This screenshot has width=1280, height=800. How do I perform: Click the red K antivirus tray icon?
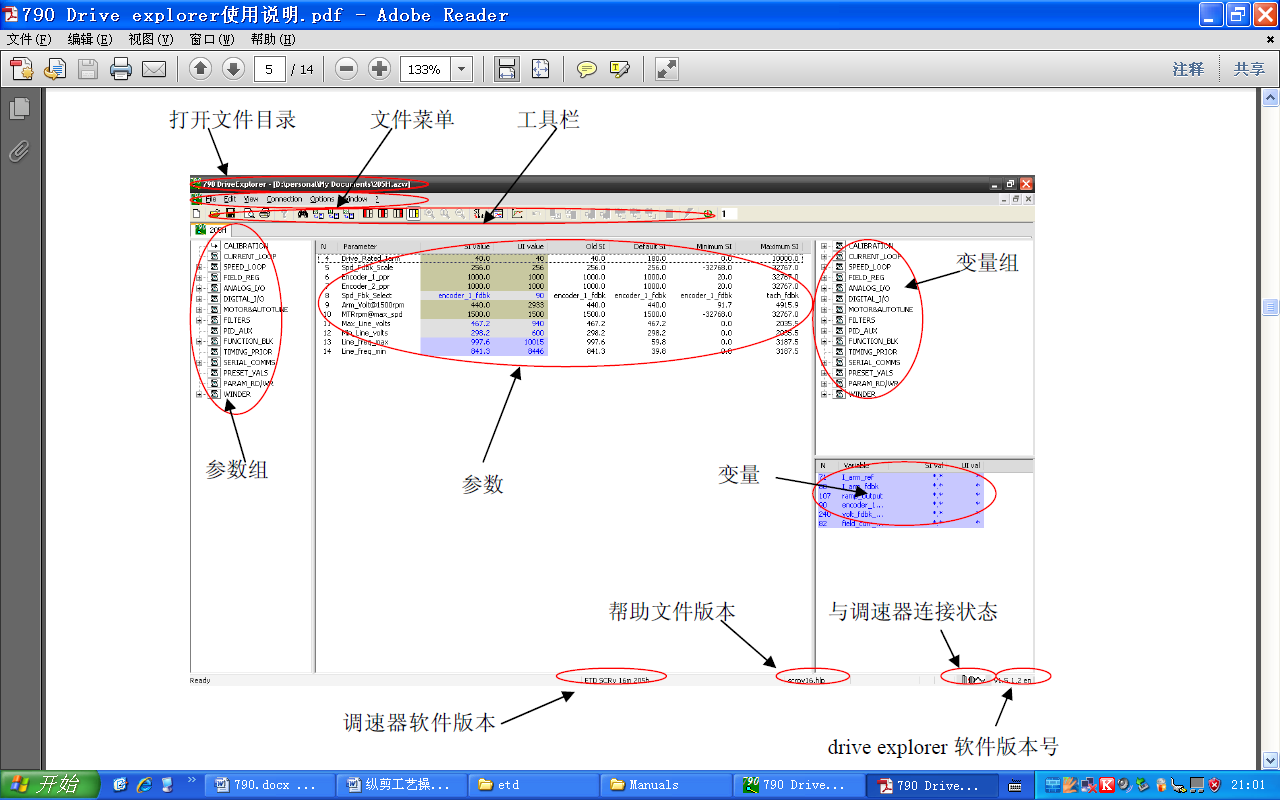[x=1107, y=785]
